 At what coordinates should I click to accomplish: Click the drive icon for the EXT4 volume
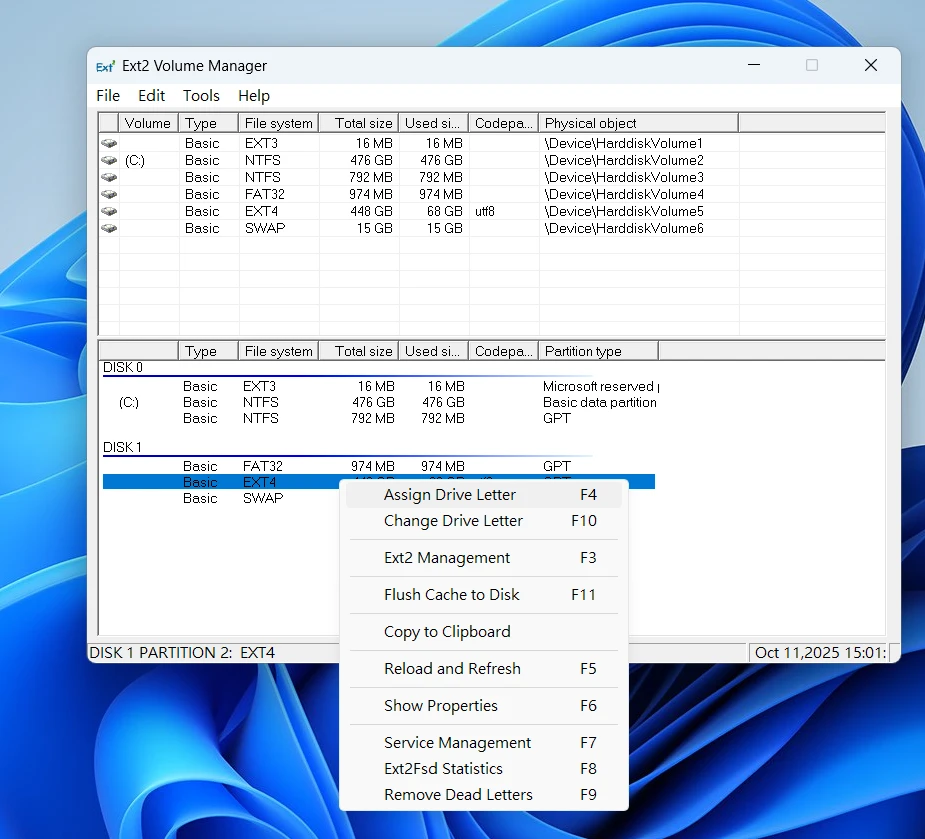pyautogui.click(x=109, y=212)
